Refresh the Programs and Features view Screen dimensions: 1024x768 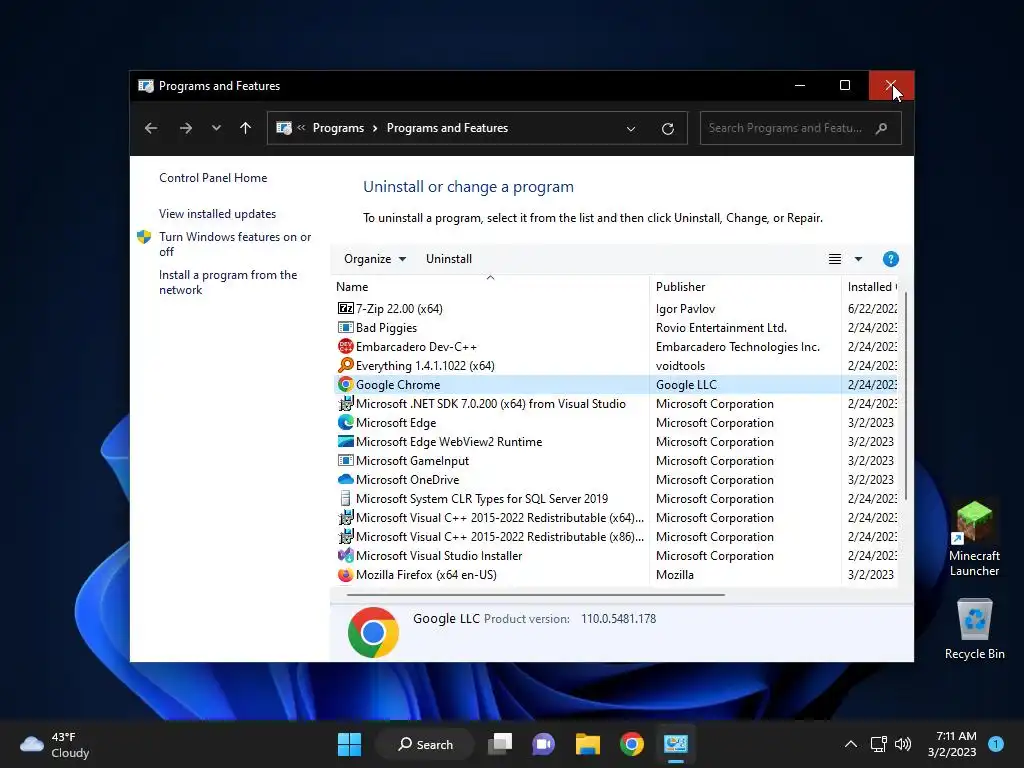pos(667,129)
